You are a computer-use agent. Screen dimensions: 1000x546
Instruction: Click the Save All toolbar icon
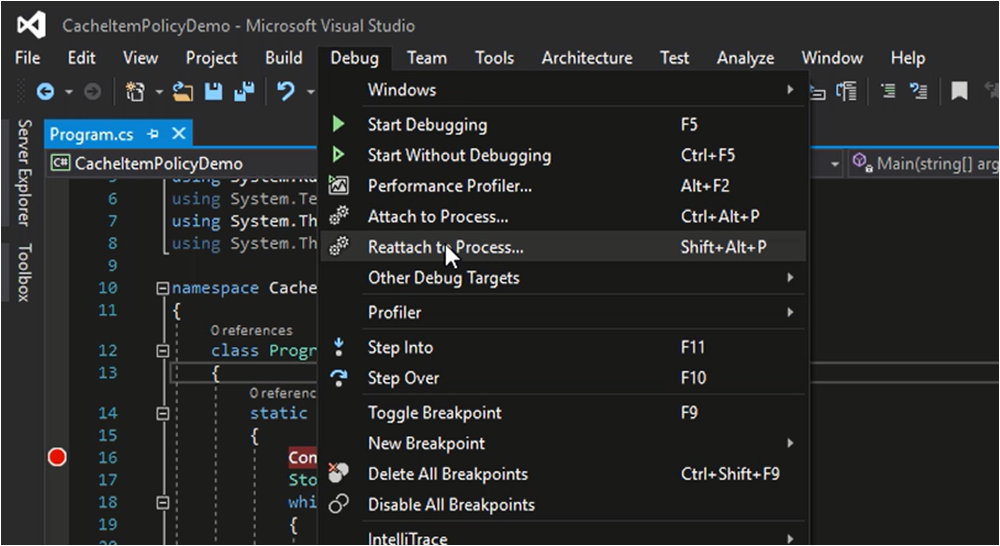(x=244, y=92)
